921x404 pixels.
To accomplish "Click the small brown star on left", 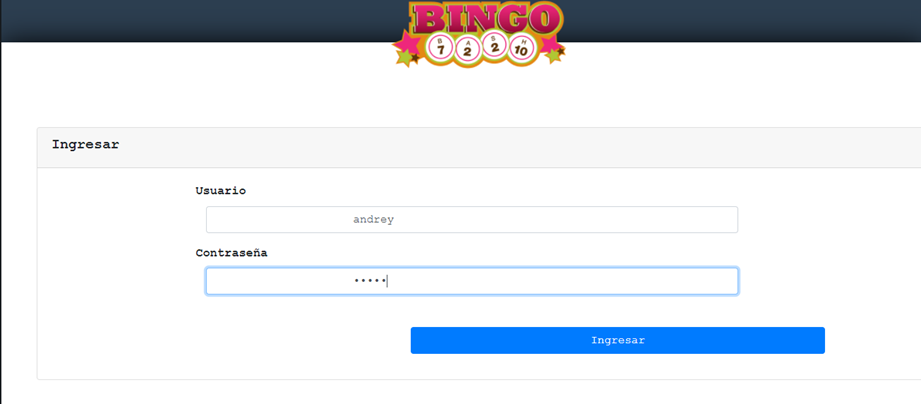I will (x=415, y=58).
